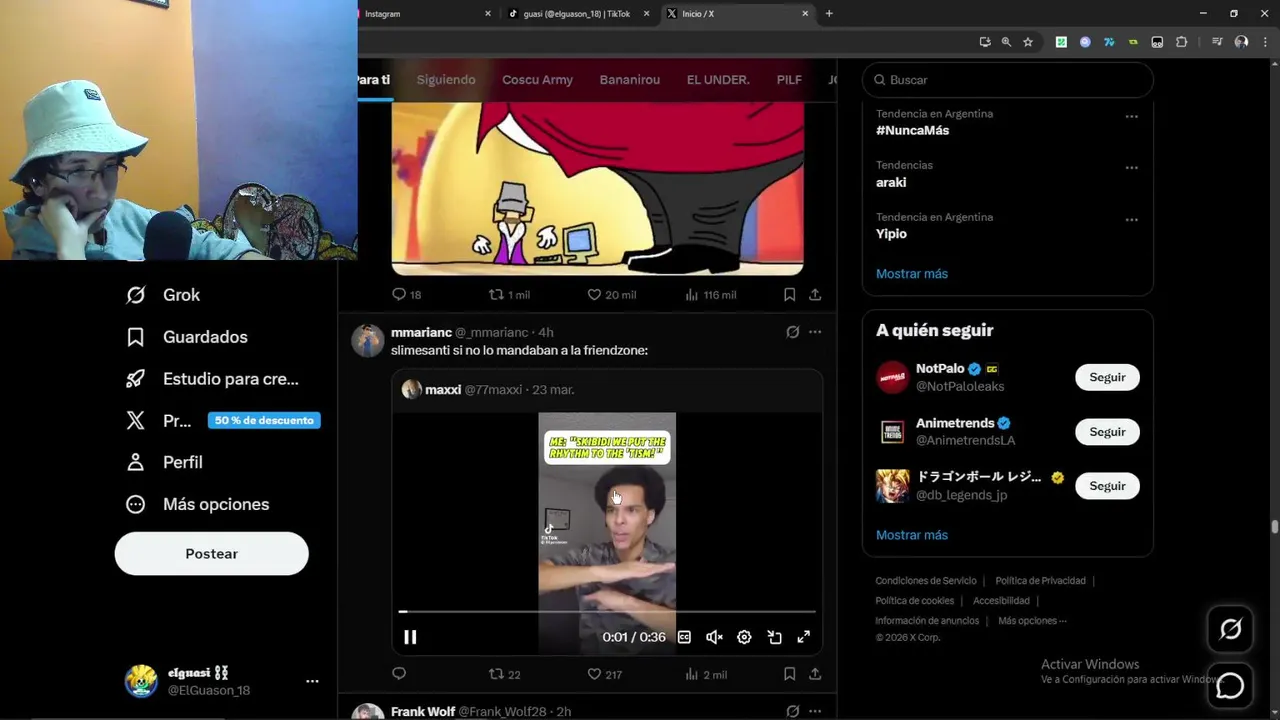The width and height of the screenshot is (1280, 720).
Task: Follow Animetrends account
Action: (x=1107, y=432)
